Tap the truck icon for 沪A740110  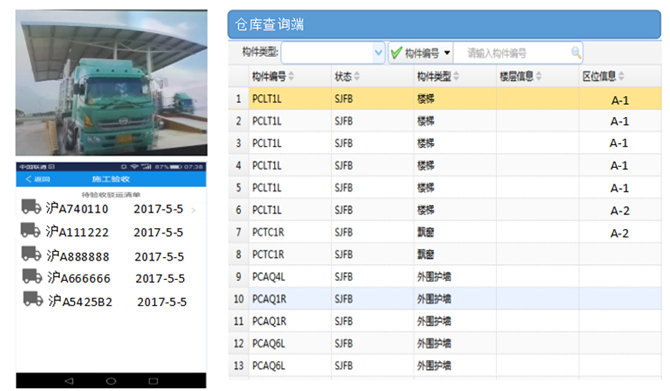pos(31,206)
